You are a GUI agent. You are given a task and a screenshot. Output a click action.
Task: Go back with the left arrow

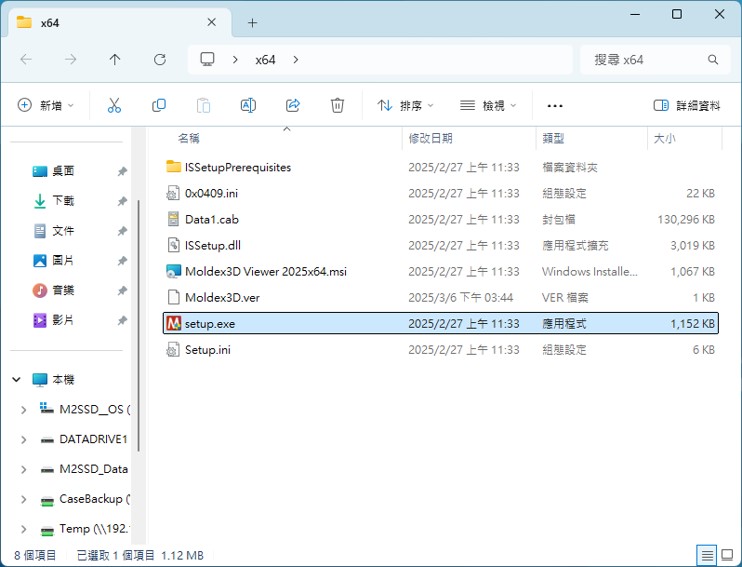click(x=26, y=60)
